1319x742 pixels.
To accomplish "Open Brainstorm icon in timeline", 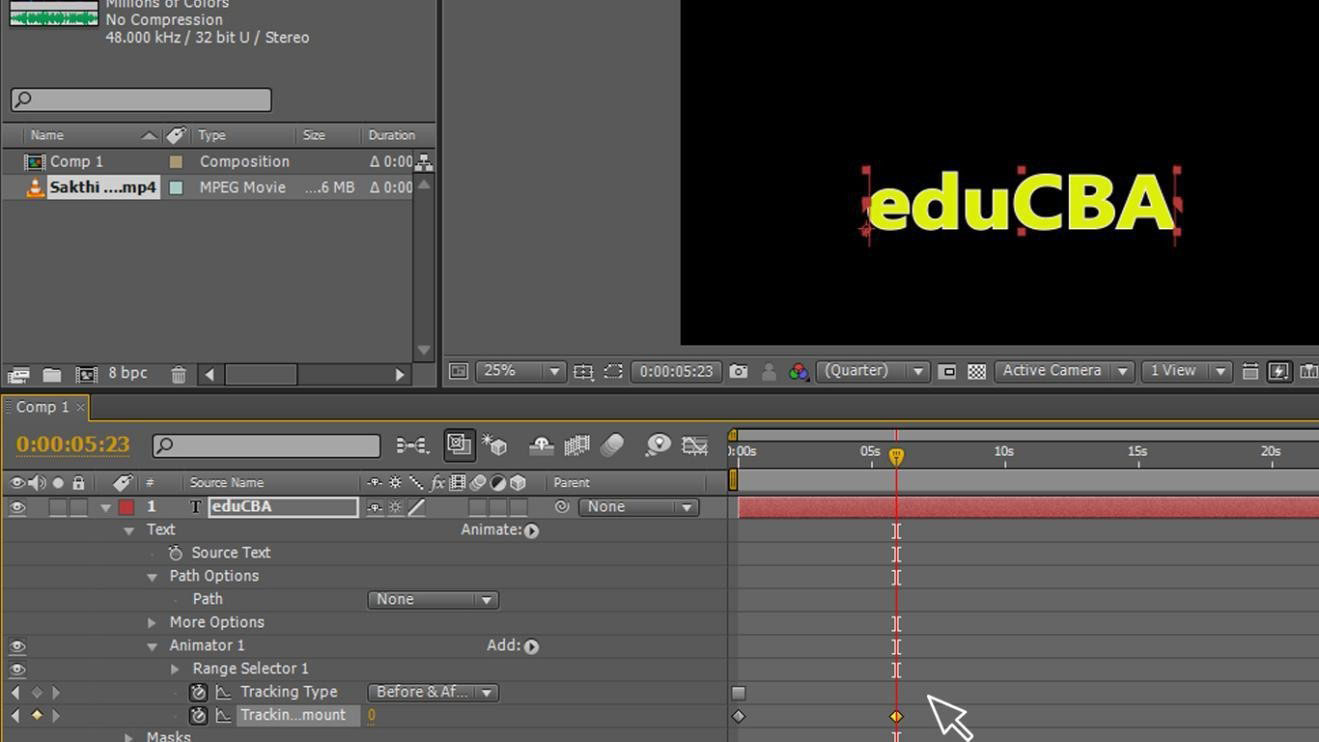I will tap(657, 445).
